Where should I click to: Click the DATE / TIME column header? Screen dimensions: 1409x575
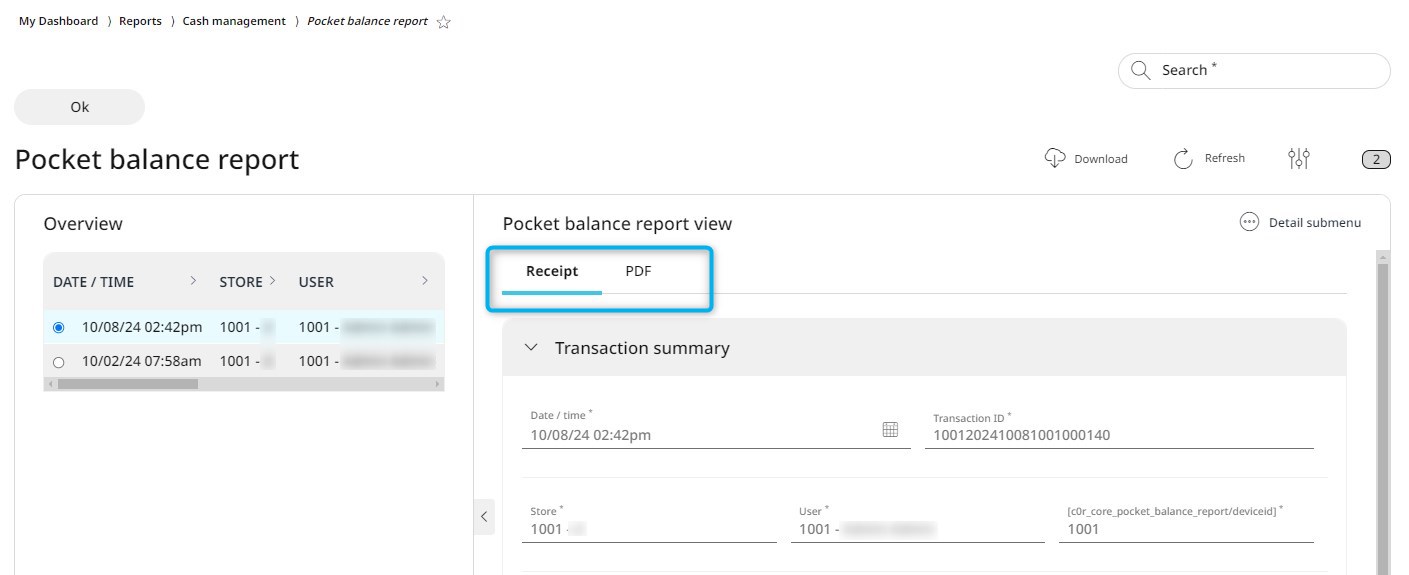[93, 282]
